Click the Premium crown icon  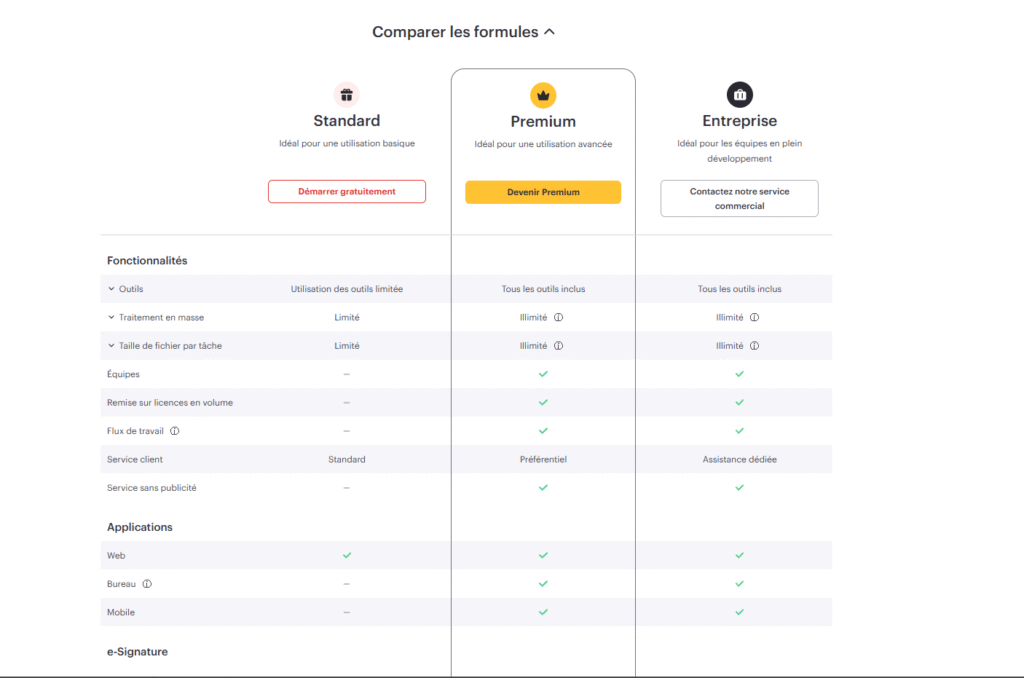coord(543,96)
